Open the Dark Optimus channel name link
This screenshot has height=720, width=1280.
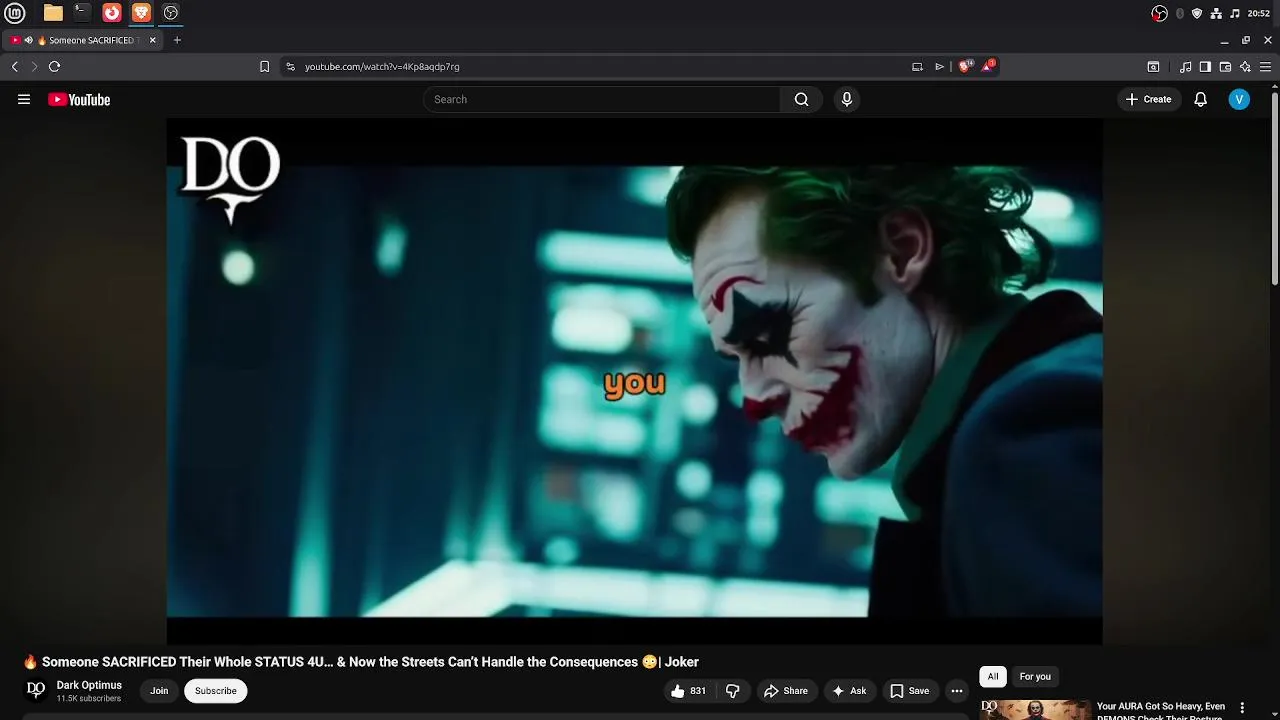[89, 685]
